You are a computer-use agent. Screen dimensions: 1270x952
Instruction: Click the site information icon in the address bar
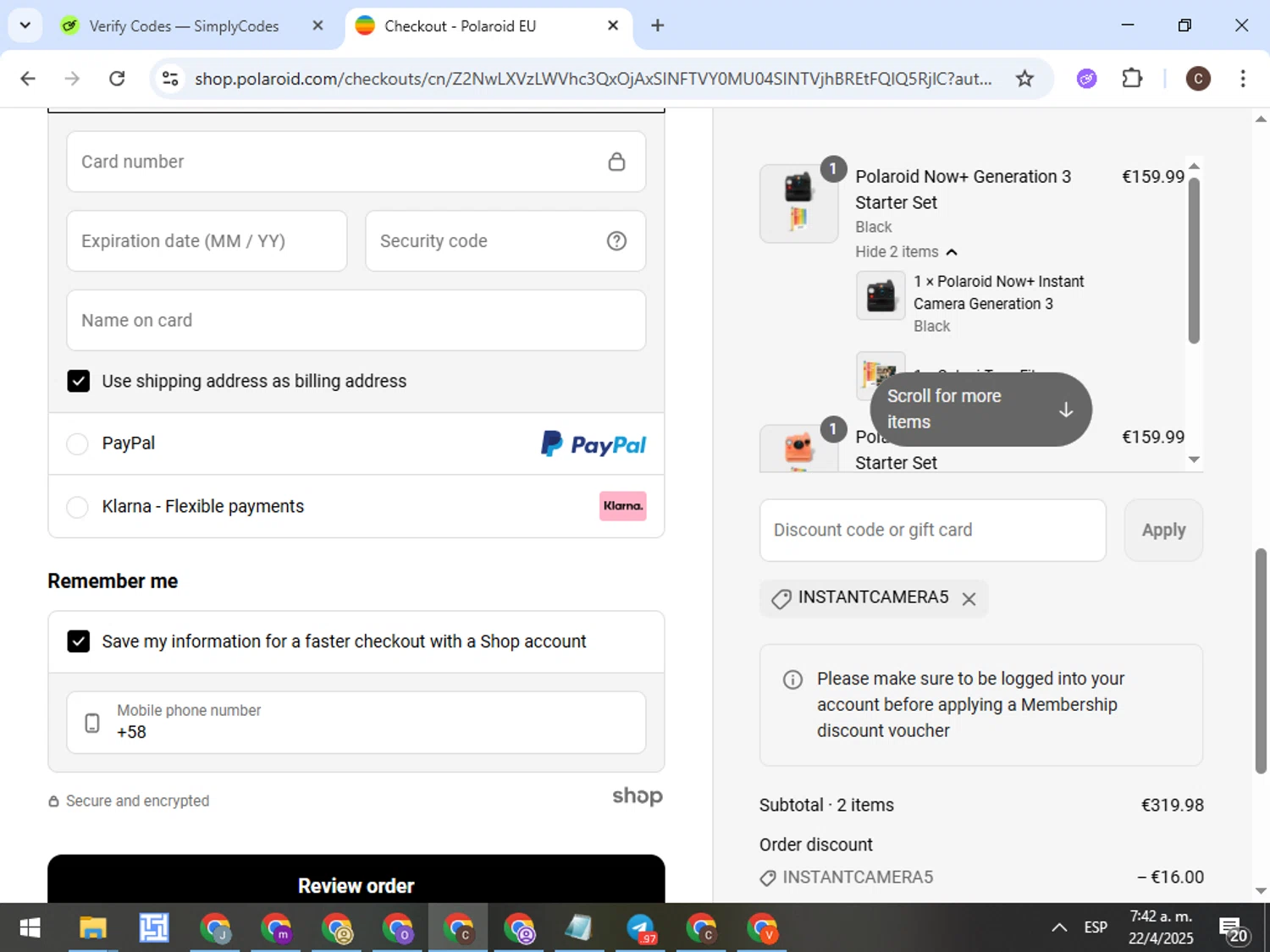[170, 79]
